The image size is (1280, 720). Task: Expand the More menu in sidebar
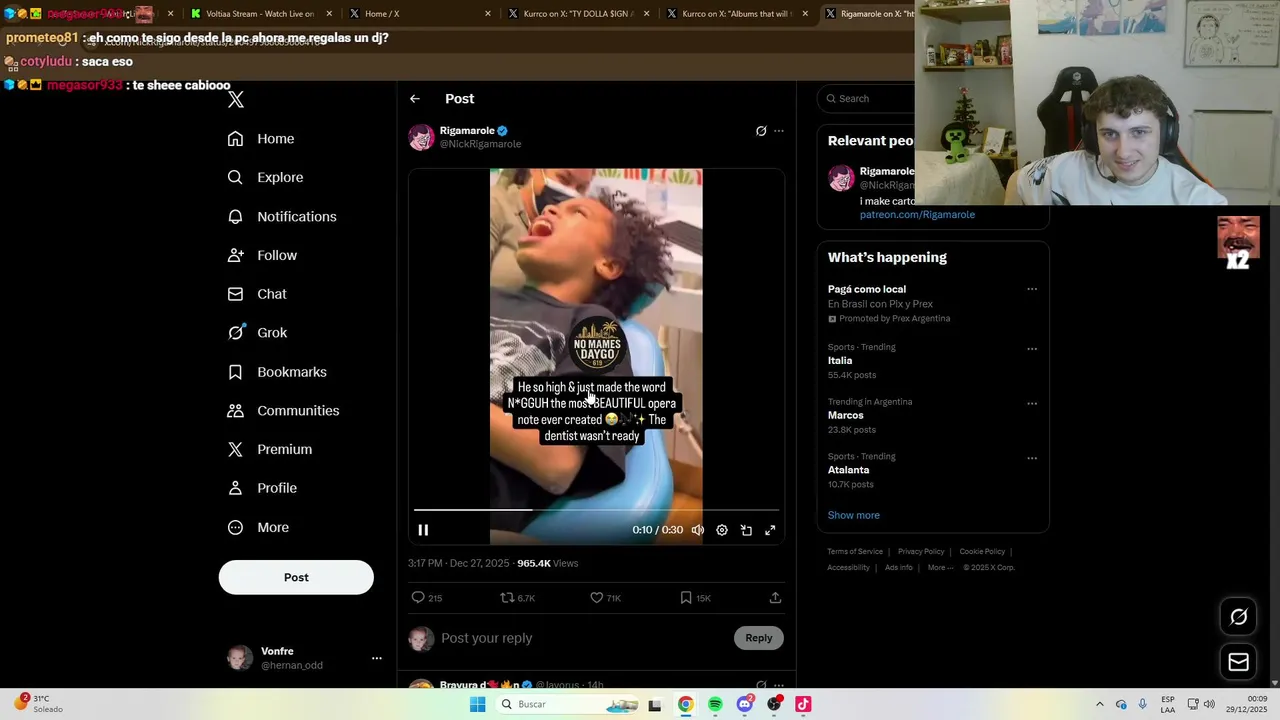[x=259, y=527]
